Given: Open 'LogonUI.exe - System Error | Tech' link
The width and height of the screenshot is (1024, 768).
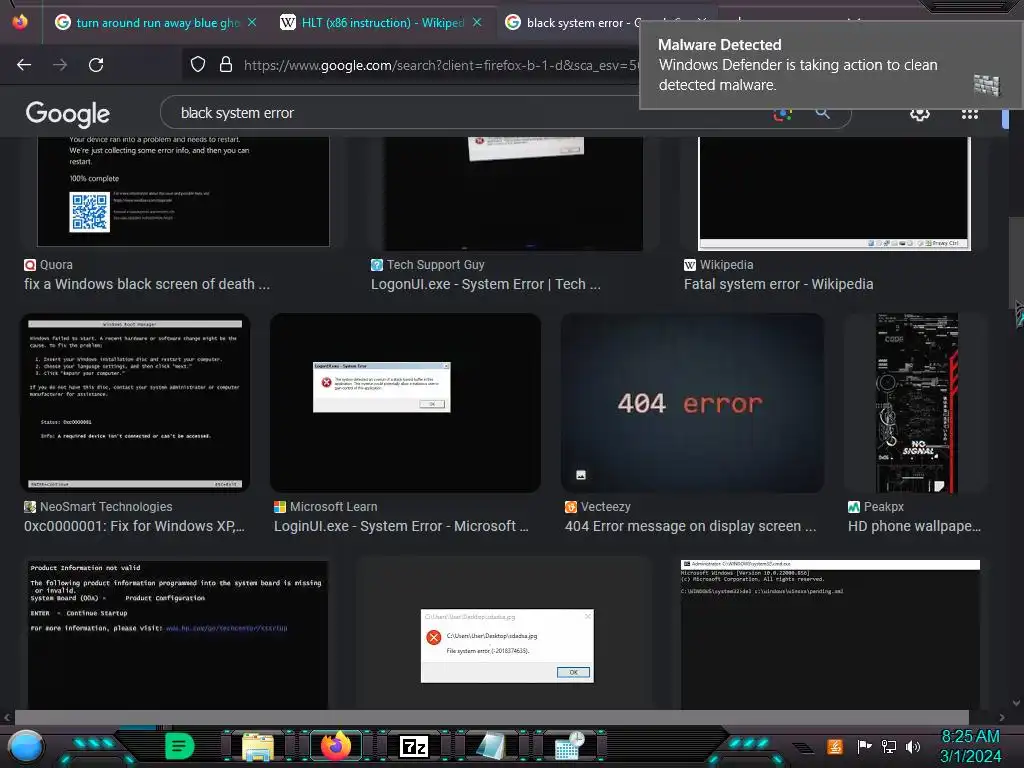Looking at the screenshot, I should coord(486,284).
